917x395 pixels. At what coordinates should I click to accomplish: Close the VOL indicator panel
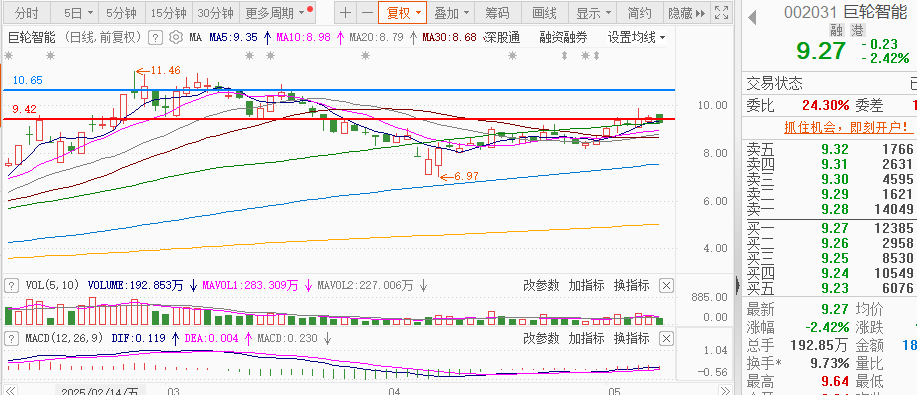tap(666, 286)
